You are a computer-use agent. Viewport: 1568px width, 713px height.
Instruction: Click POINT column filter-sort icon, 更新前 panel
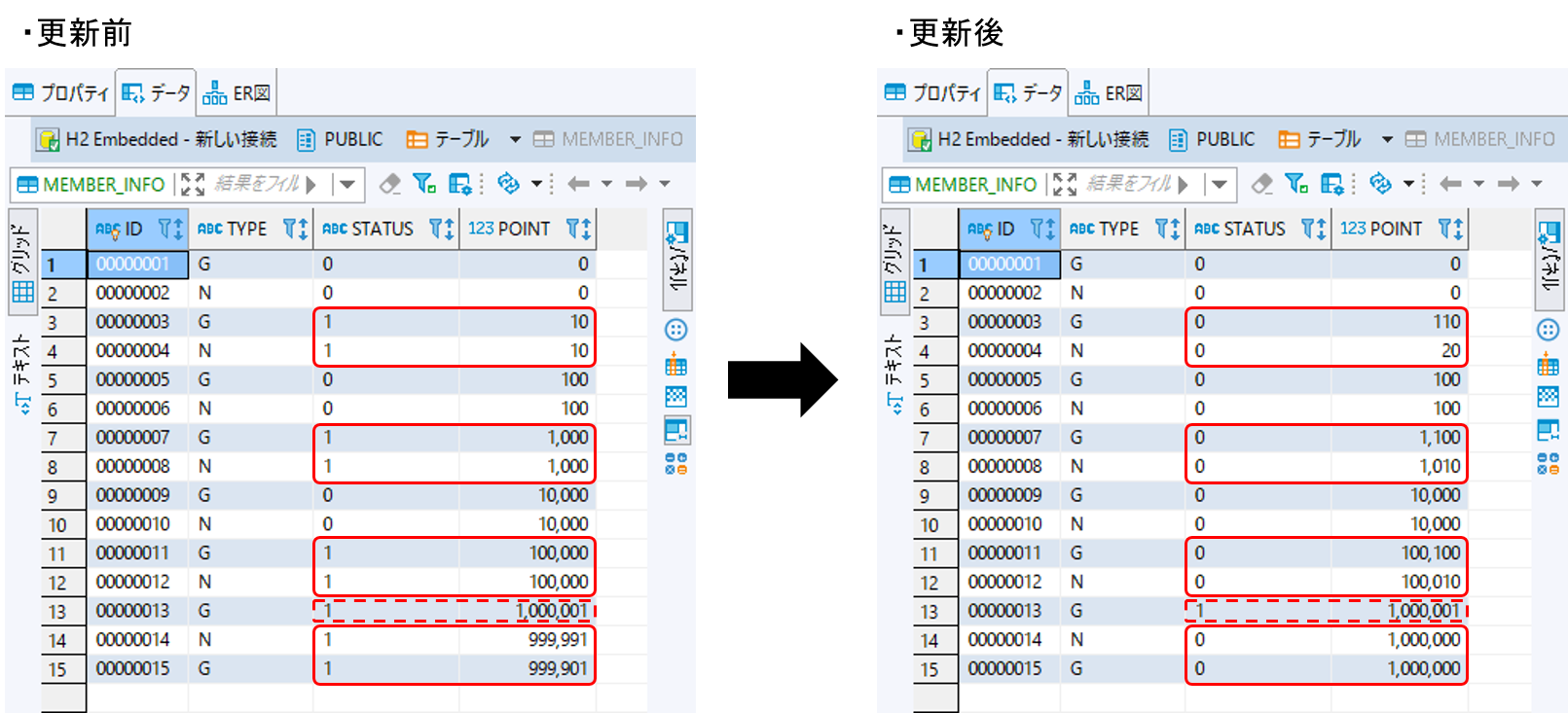pos(578,229)
